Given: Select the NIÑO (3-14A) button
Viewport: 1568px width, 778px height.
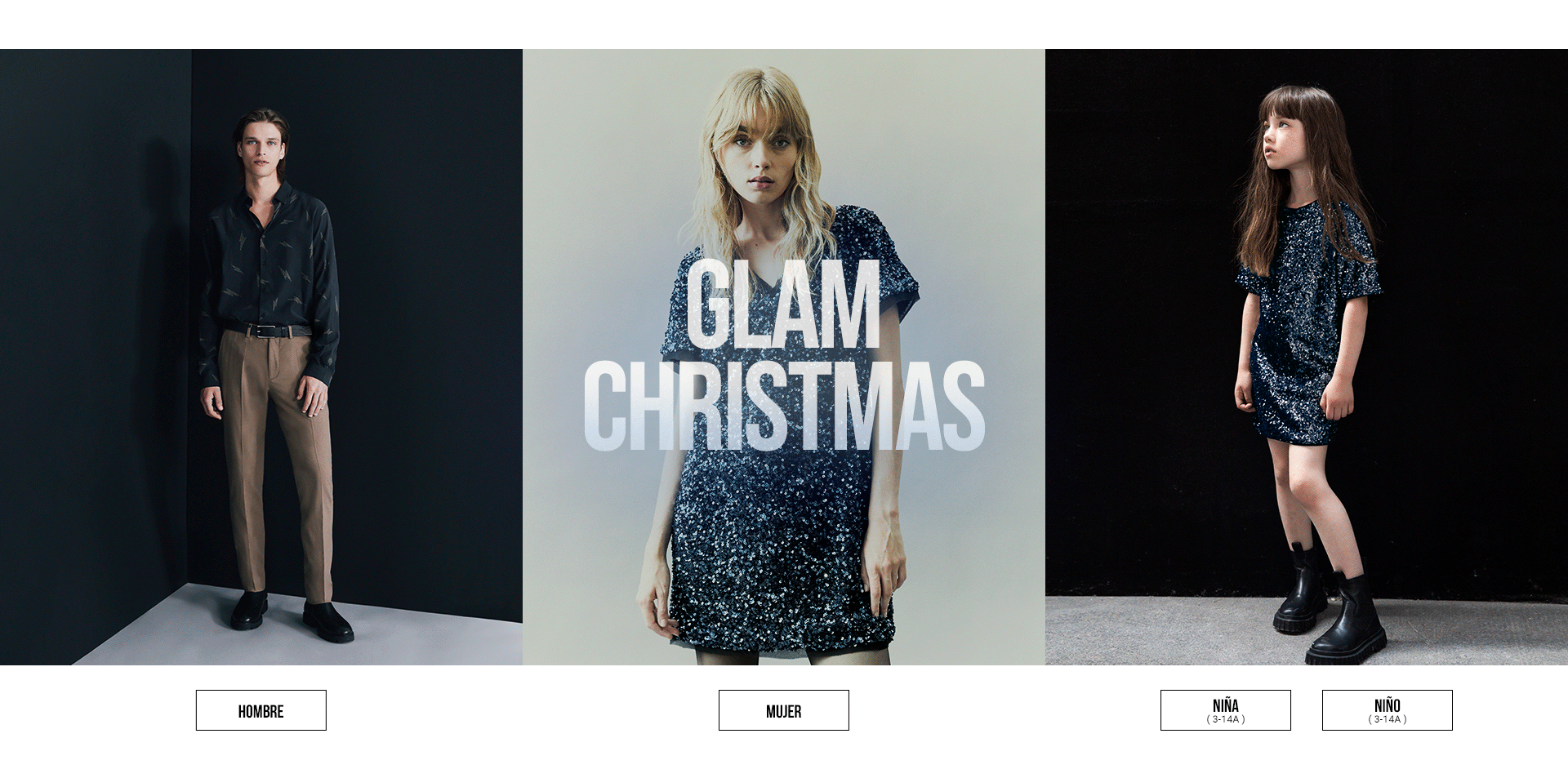Looking at the screenshot, I should pyautogui.click(x=1387, y=710).
